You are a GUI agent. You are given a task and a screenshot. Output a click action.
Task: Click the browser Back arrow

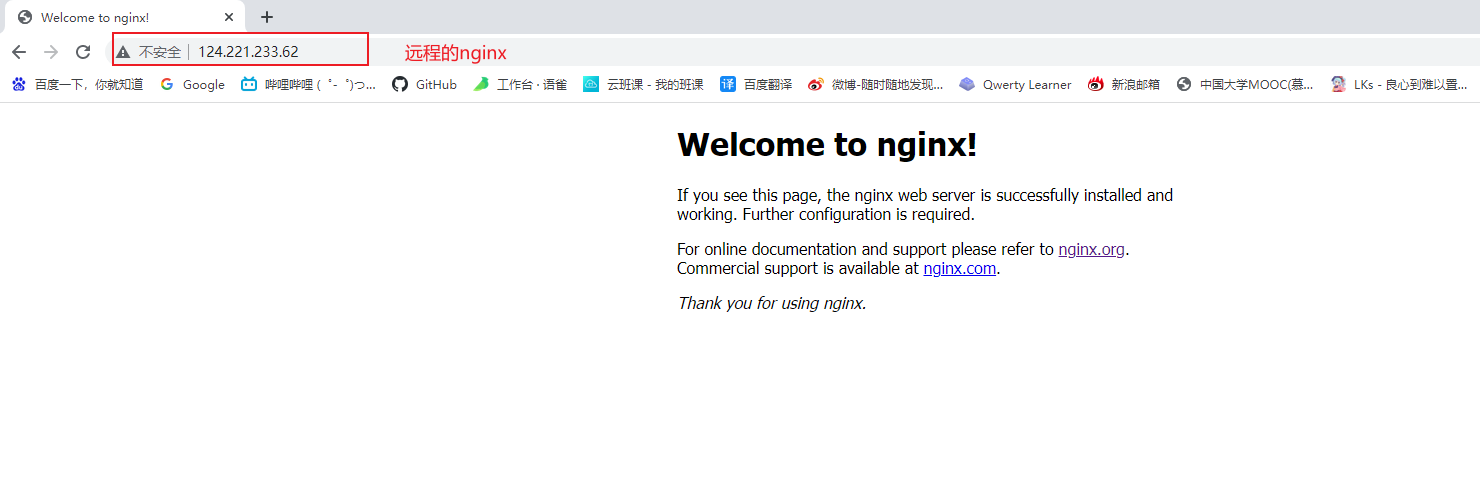[x=19, y=52]
